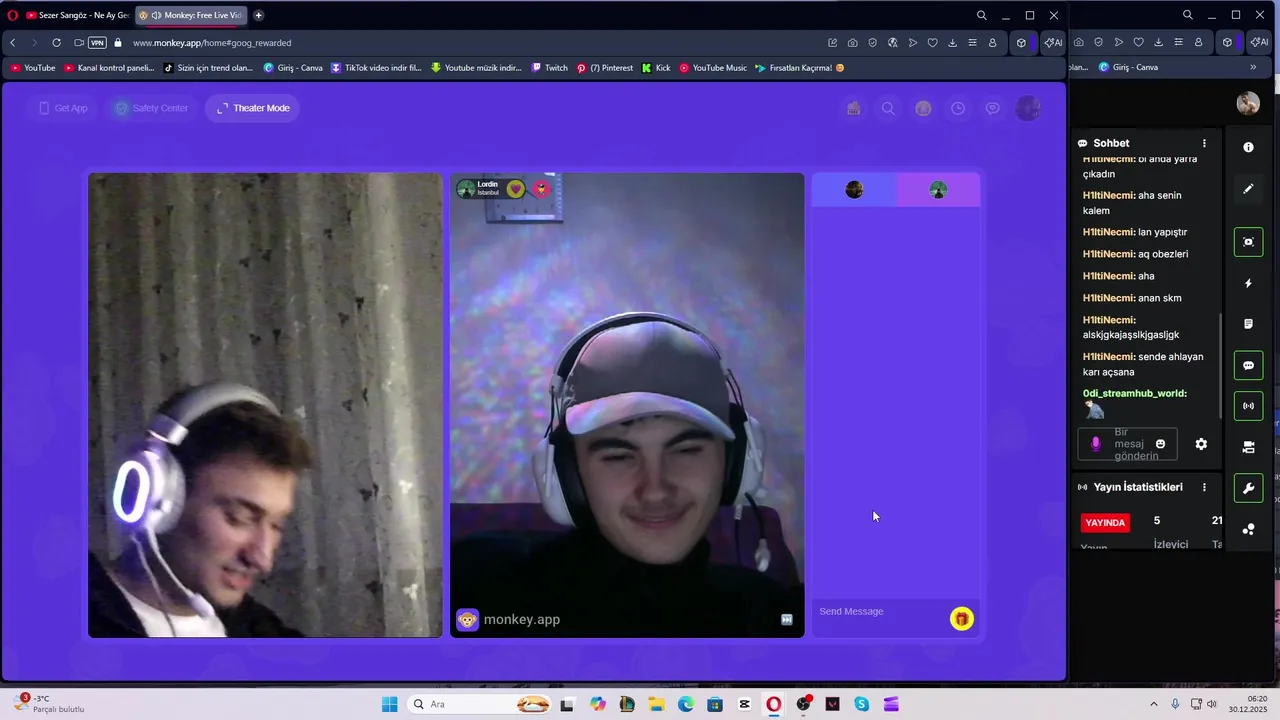Toggle the capture frame icon in stream sidebar

tap(1248, 242)
